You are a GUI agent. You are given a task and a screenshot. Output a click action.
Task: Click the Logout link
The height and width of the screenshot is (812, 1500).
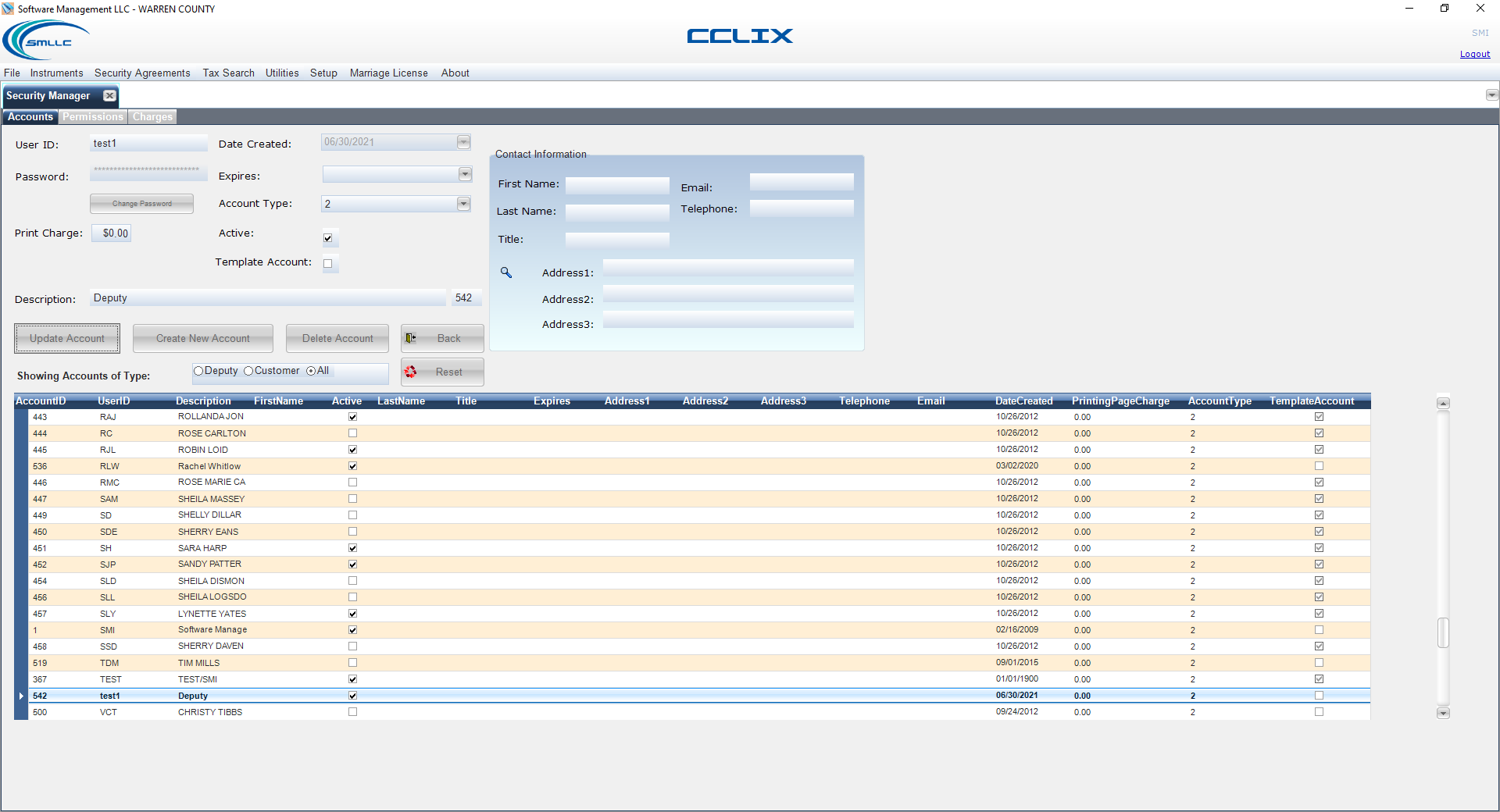click(x=1475, y=54)
